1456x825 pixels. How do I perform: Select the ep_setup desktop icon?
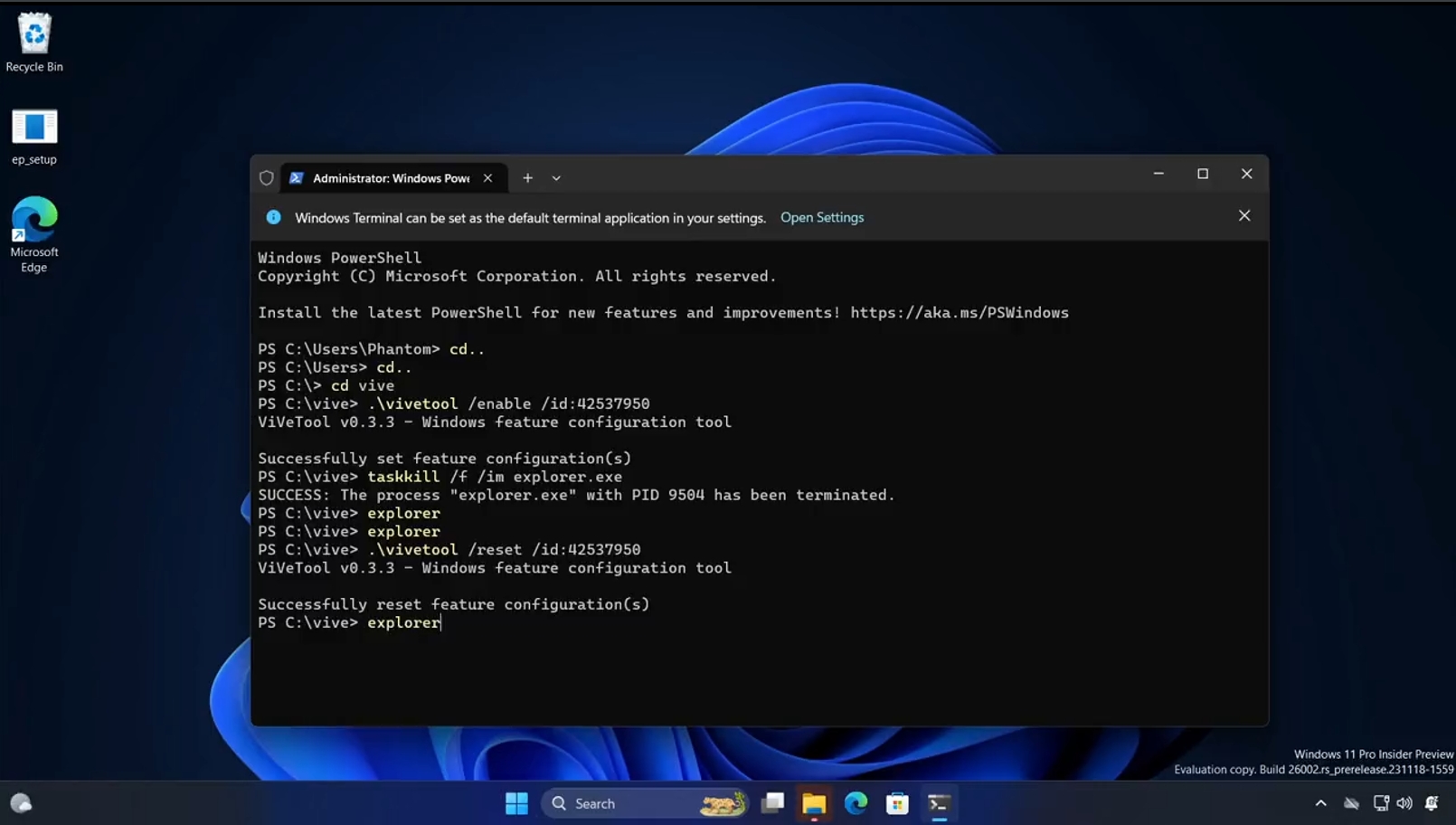(x=34, y=137)
